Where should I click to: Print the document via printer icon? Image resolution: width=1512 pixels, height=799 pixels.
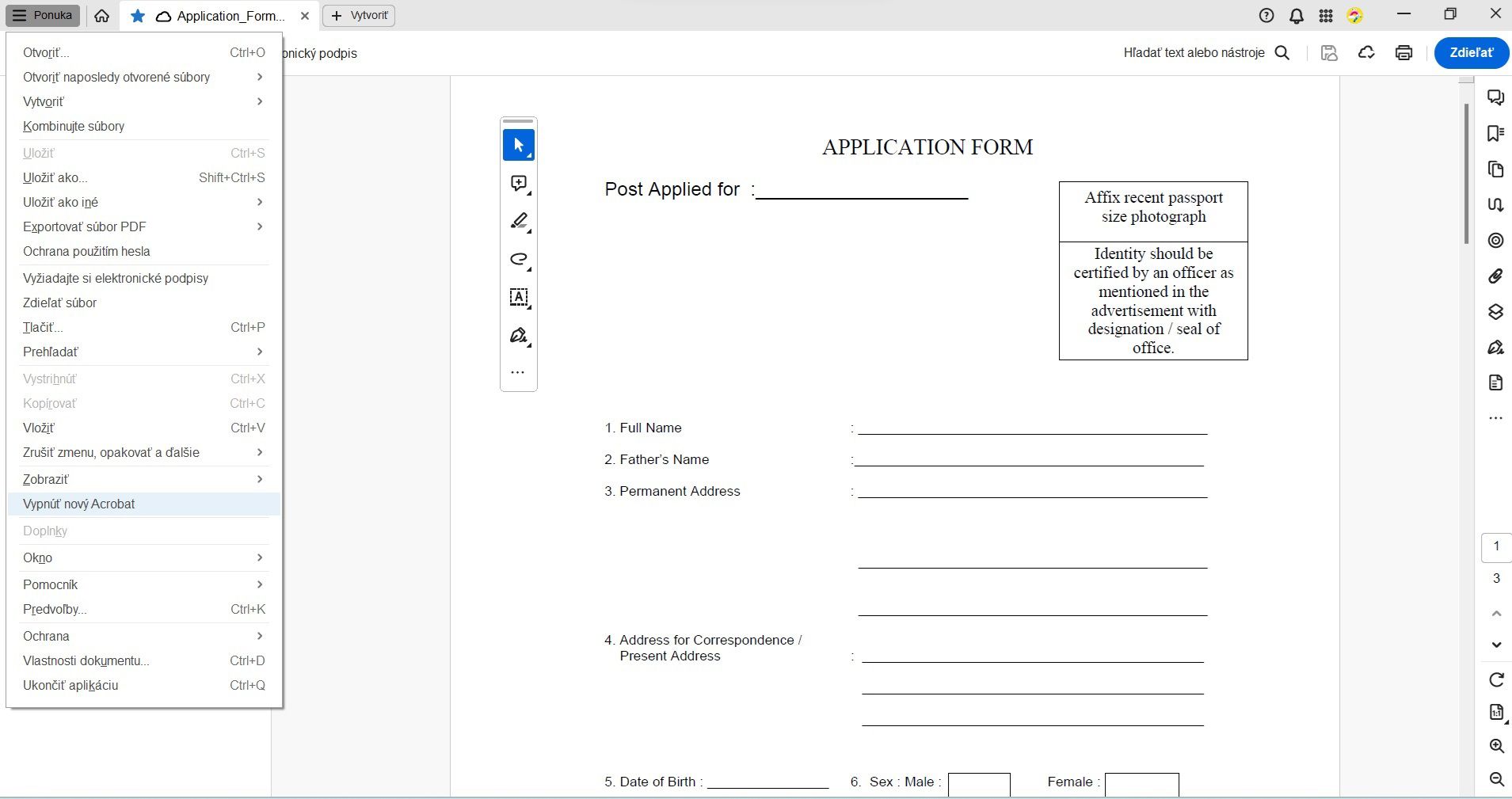(x=1404, y=53)
